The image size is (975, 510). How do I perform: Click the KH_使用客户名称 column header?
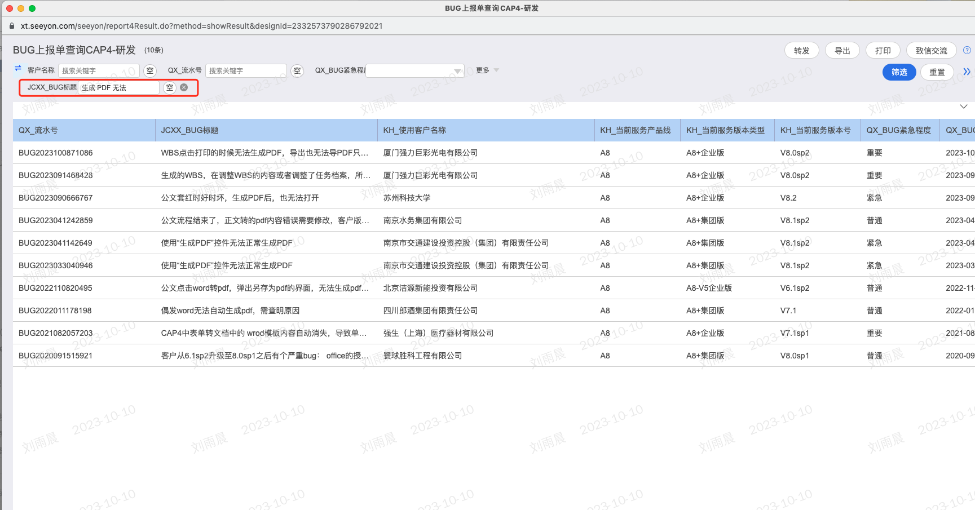point(416,130)
